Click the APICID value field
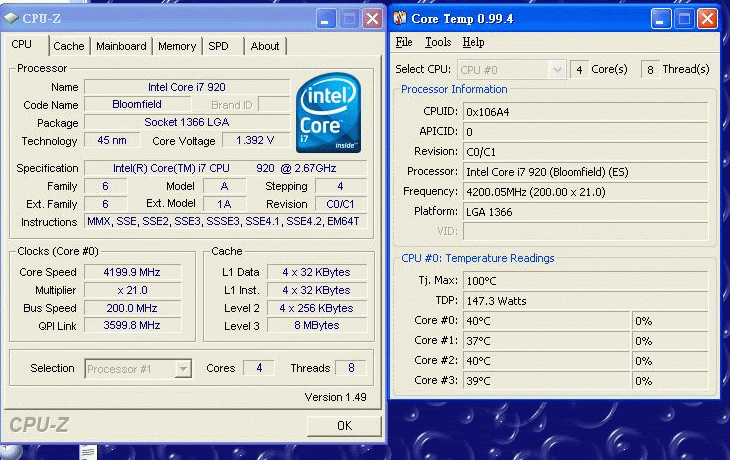This screenshot has width=730, height=460. [x=586, y=132]
